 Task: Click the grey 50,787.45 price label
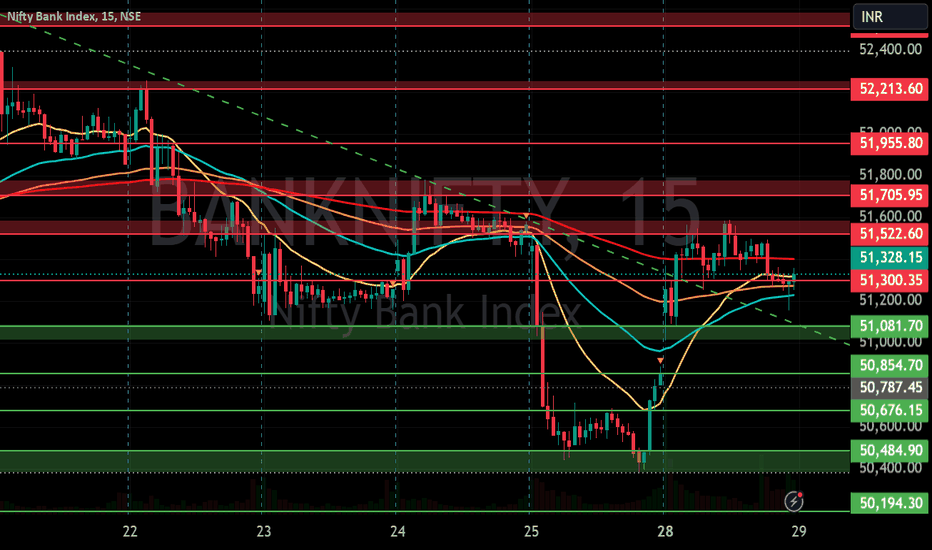click(x=889, y=388)
